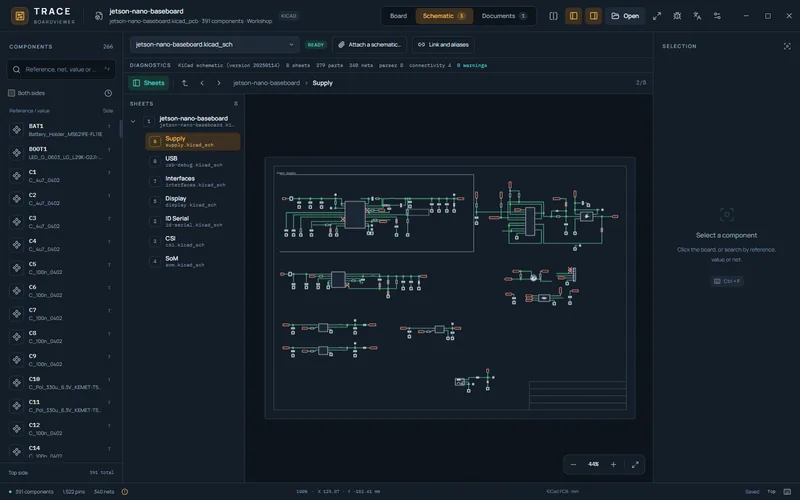Select the jetson-nano-baseboard root sheet
The image size is (800, 500).
(191, 121)
